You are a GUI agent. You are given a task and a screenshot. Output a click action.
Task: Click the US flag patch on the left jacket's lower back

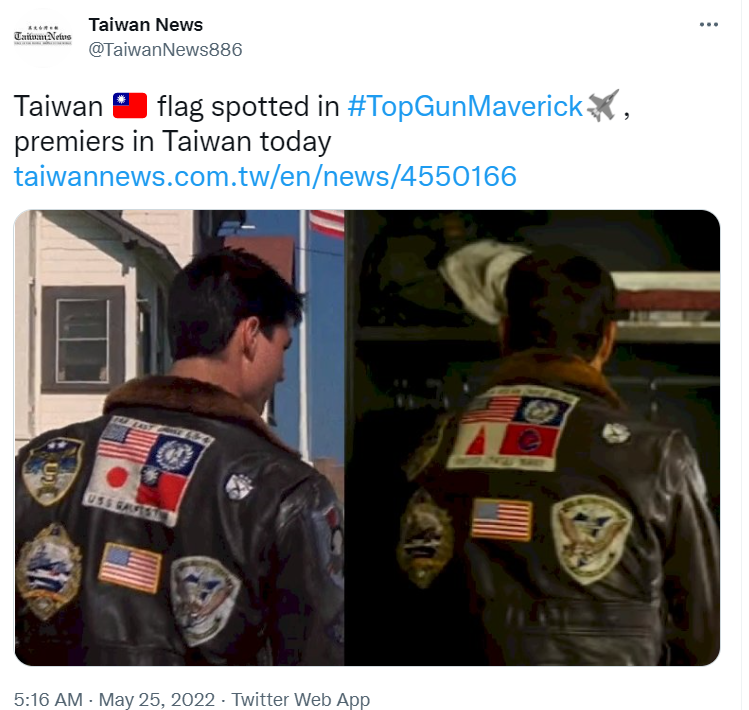point(130,568)
